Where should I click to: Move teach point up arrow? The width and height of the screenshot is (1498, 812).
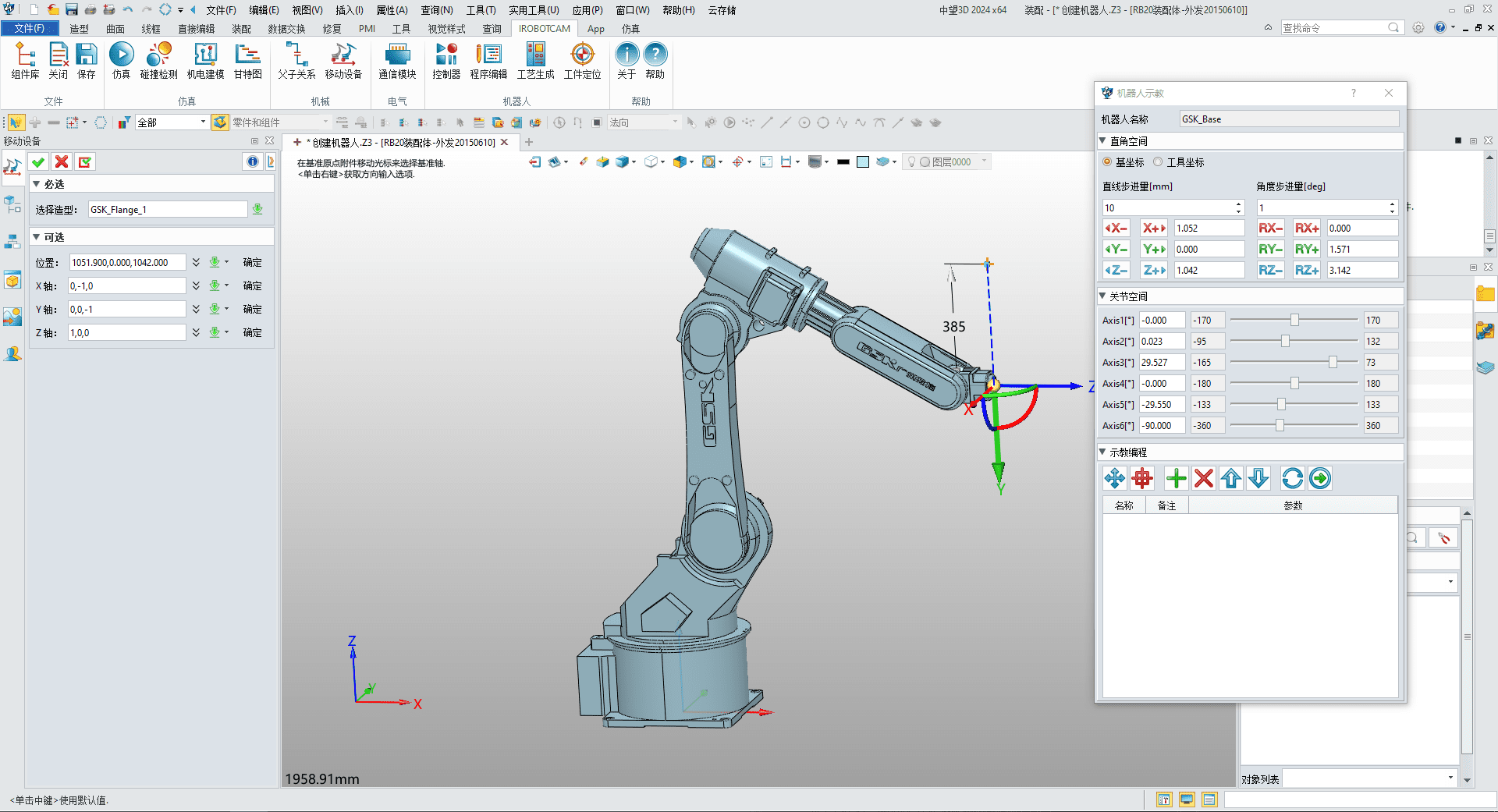click(x=1231, y=478)
